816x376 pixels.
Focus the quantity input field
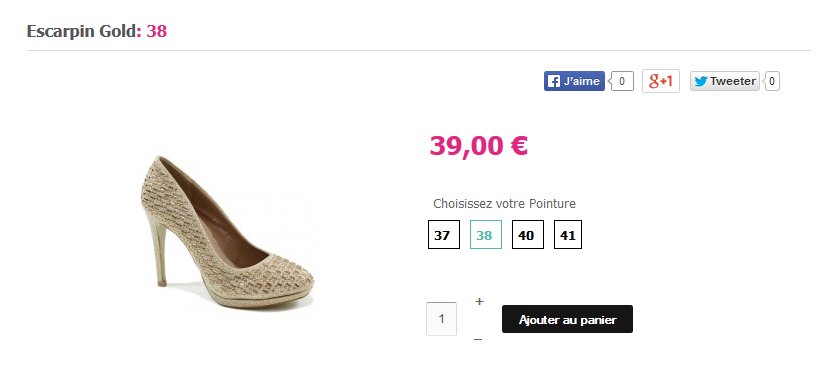coord(441,319)
